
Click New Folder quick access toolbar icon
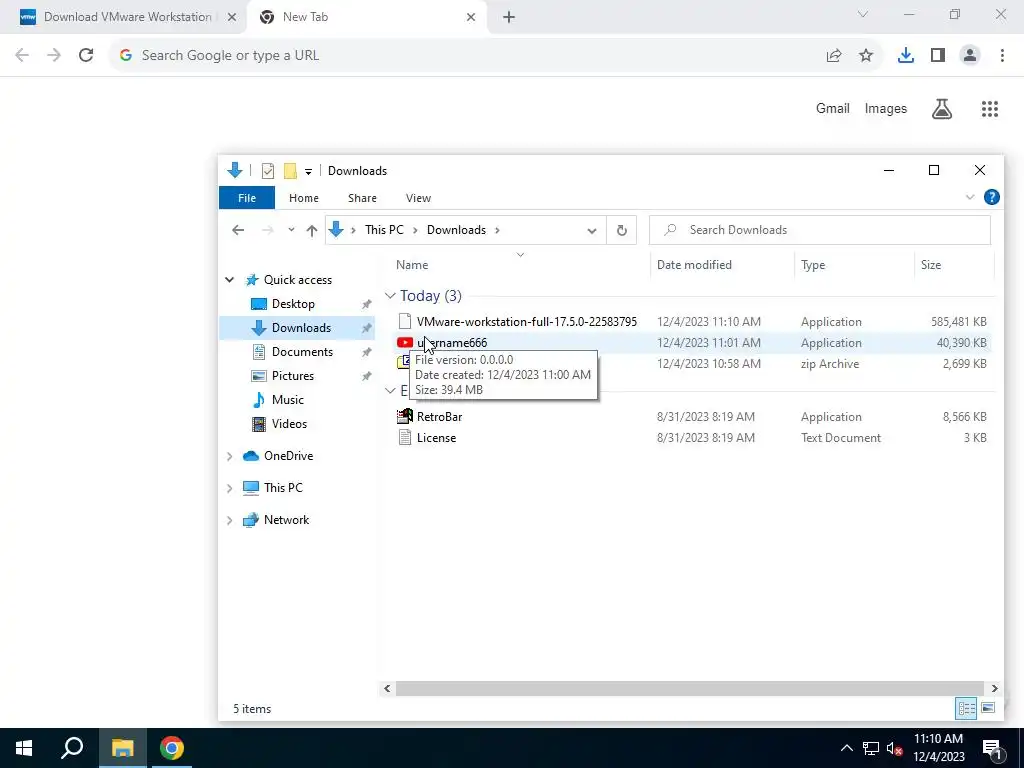[x=290, y=171]
